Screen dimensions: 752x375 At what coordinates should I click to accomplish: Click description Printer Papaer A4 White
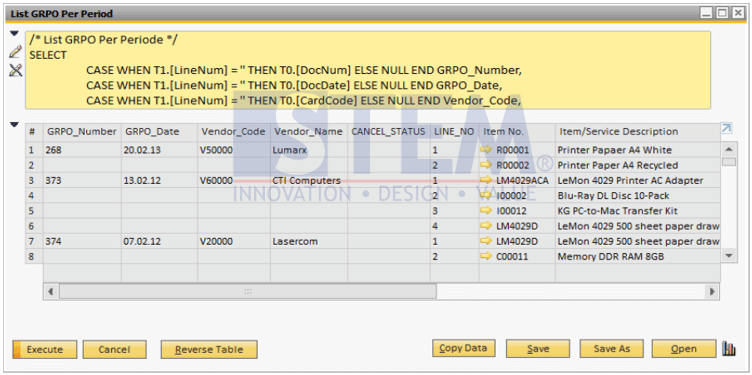[x=637, y=150]
